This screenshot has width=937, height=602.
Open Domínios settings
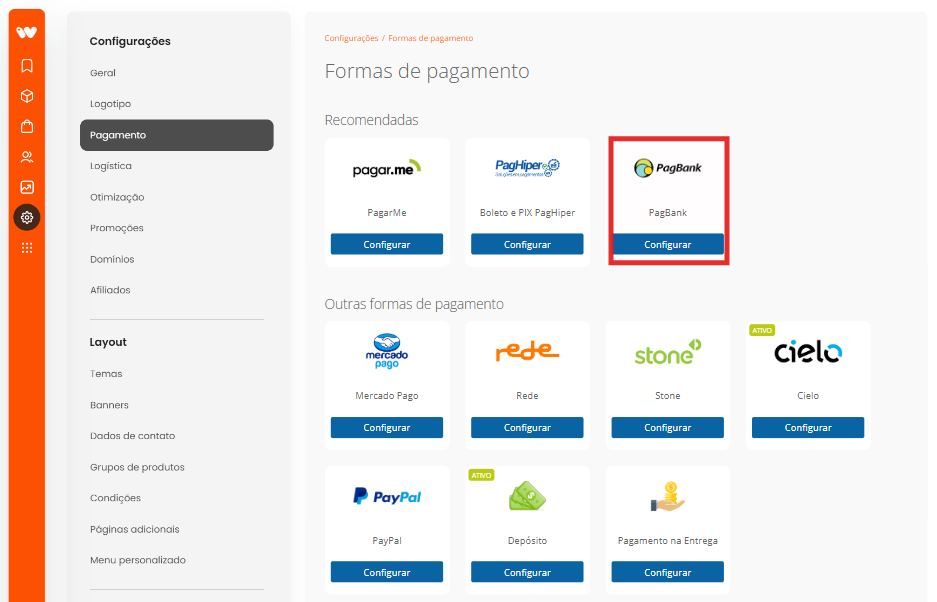point(112,259)
